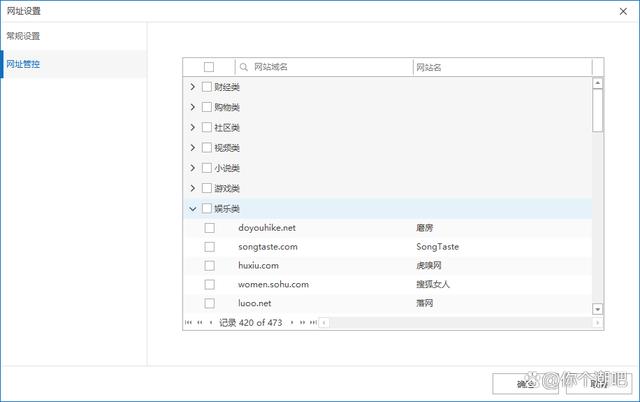Tick the doyouhike.net checkbox

click(x=209, y=228)
